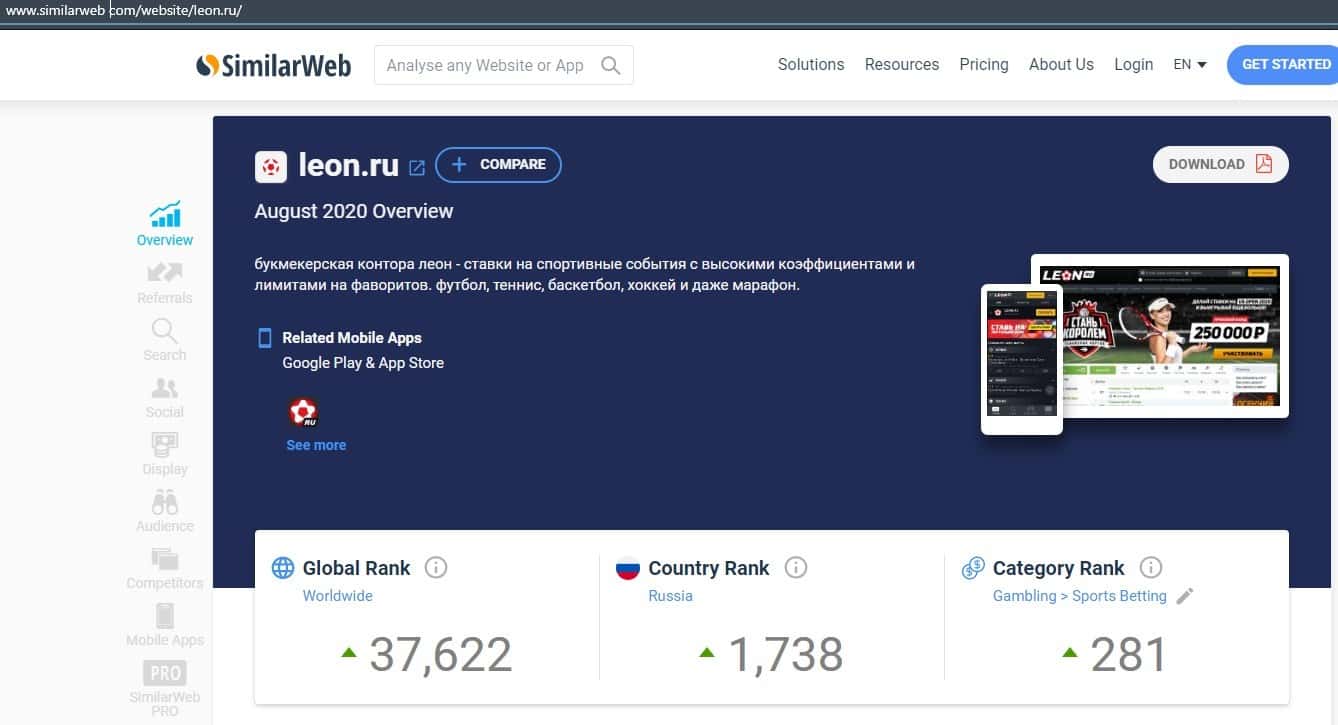The width and height of the screenshot is (1338, 725).
Task: Download the PDF report
Action: (1220, 165)
